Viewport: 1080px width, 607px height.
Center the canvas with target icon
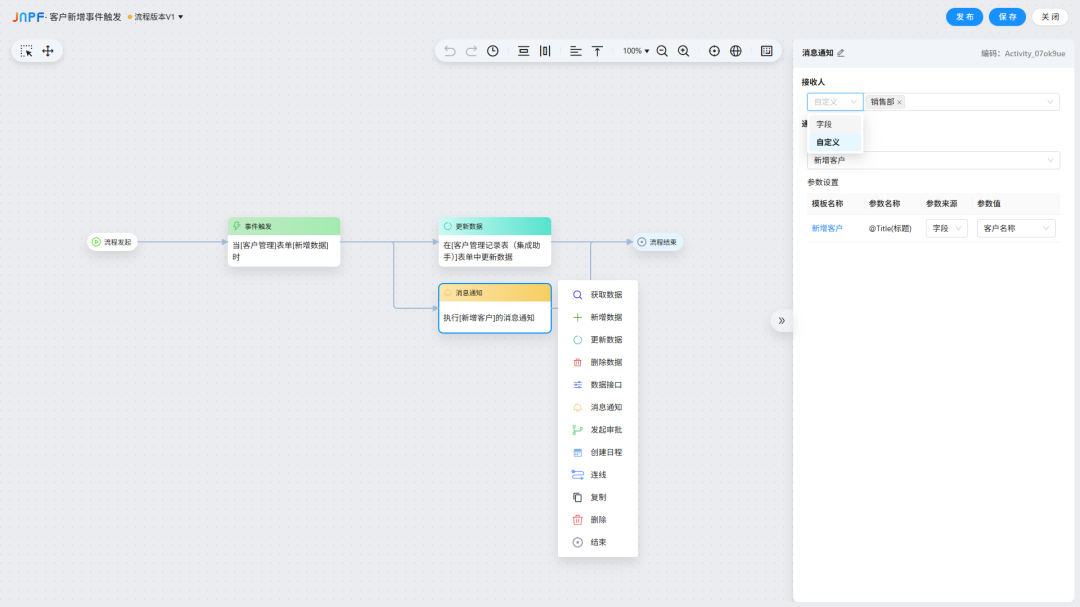[x=714, y=51]
